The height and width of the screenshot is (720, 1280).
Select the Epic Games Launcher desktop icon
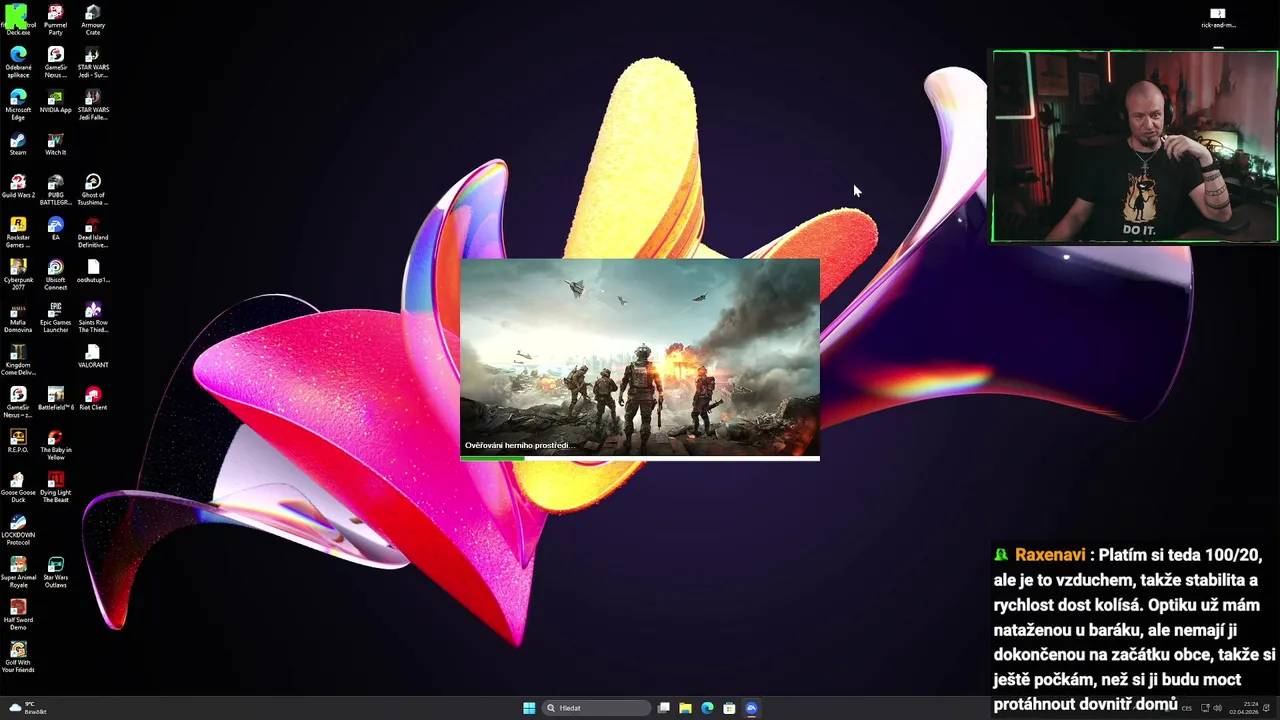coord(55,317)
